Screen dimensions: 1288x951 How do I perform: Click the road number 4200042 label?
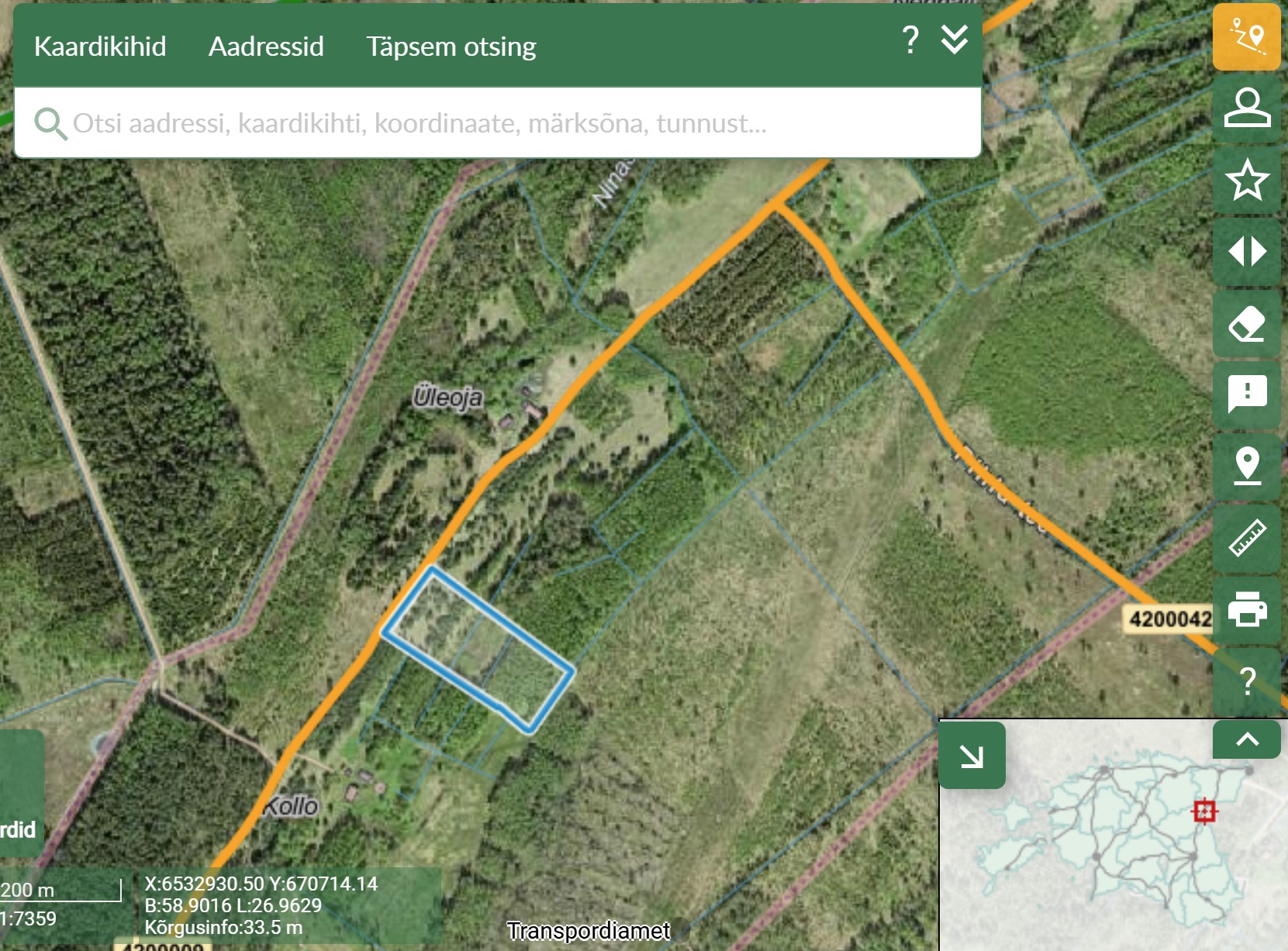point(1169,619)
